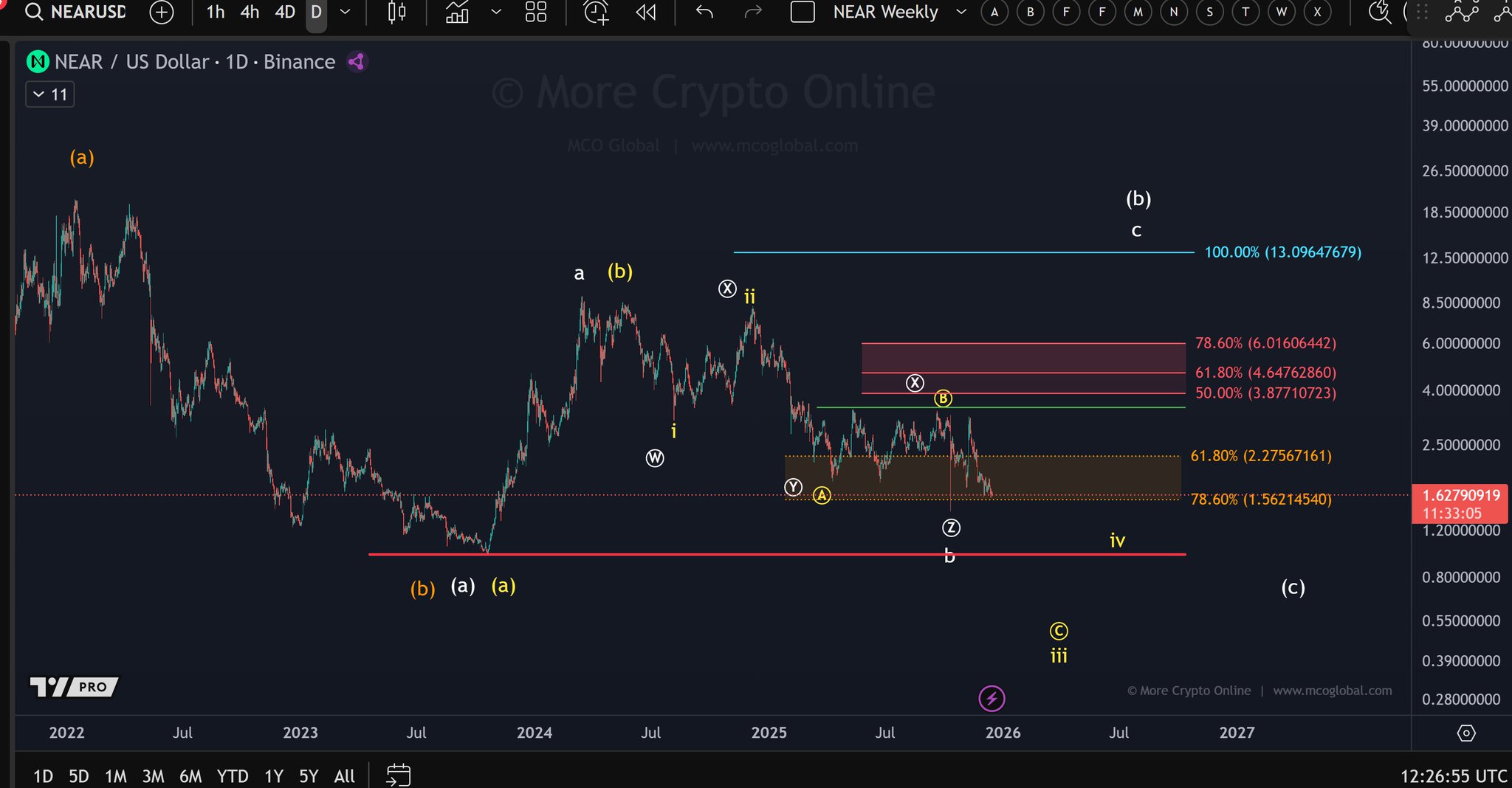
Task: Select the white (c) wave label
Action: tap(1293, 587)
